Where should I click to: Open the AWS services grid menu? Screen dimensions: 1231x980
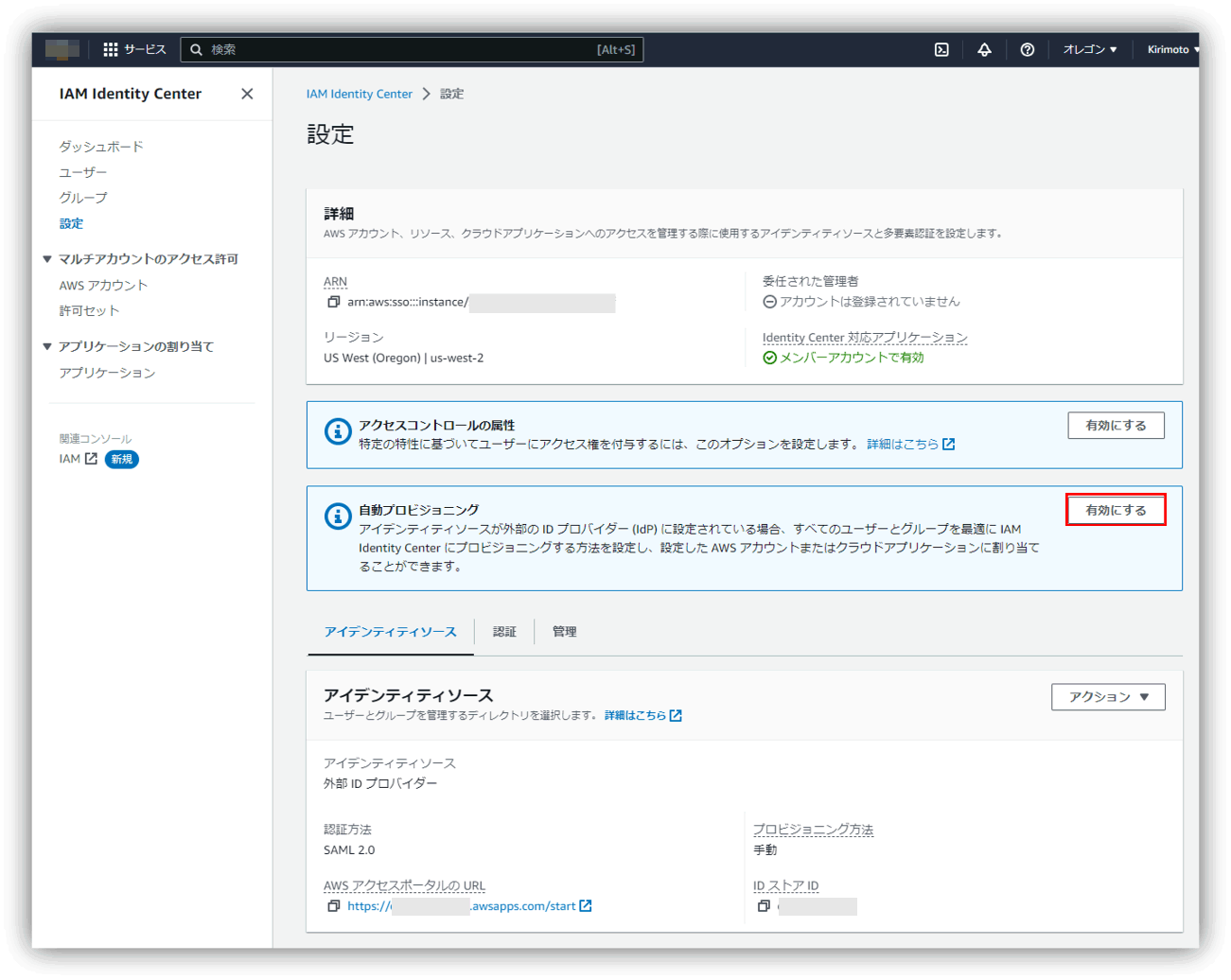tap(111, 49)
